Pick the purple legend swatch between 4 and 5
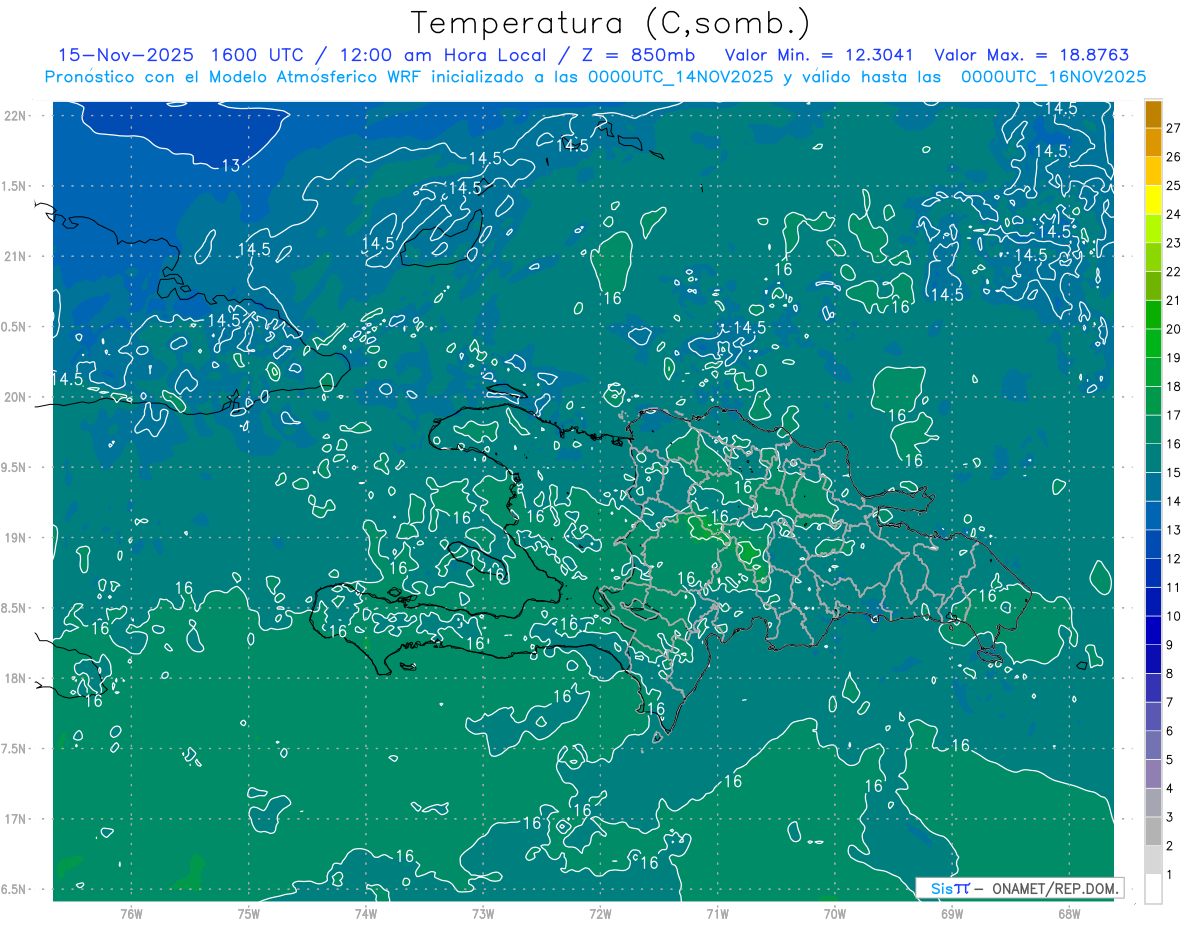This screenshot has height=927, width=1200. [1153, 774]
